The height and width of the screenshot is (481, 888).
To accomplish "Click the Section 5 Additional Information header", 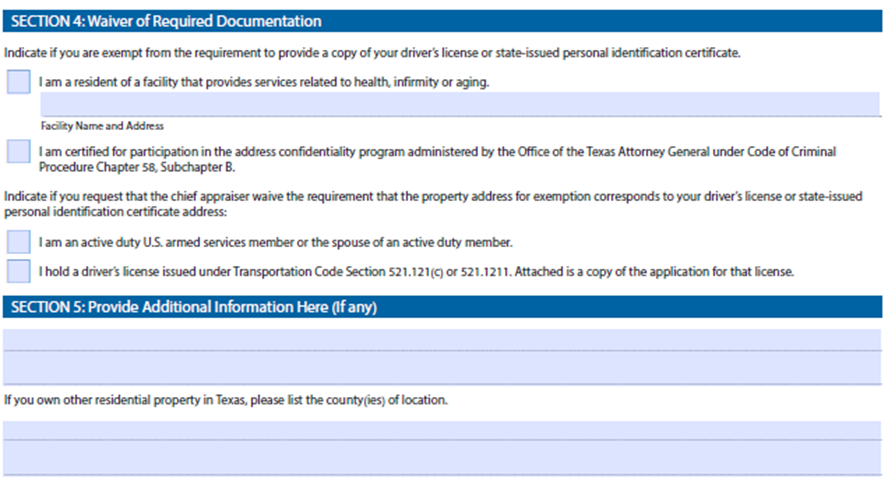I will pos(442,307).
